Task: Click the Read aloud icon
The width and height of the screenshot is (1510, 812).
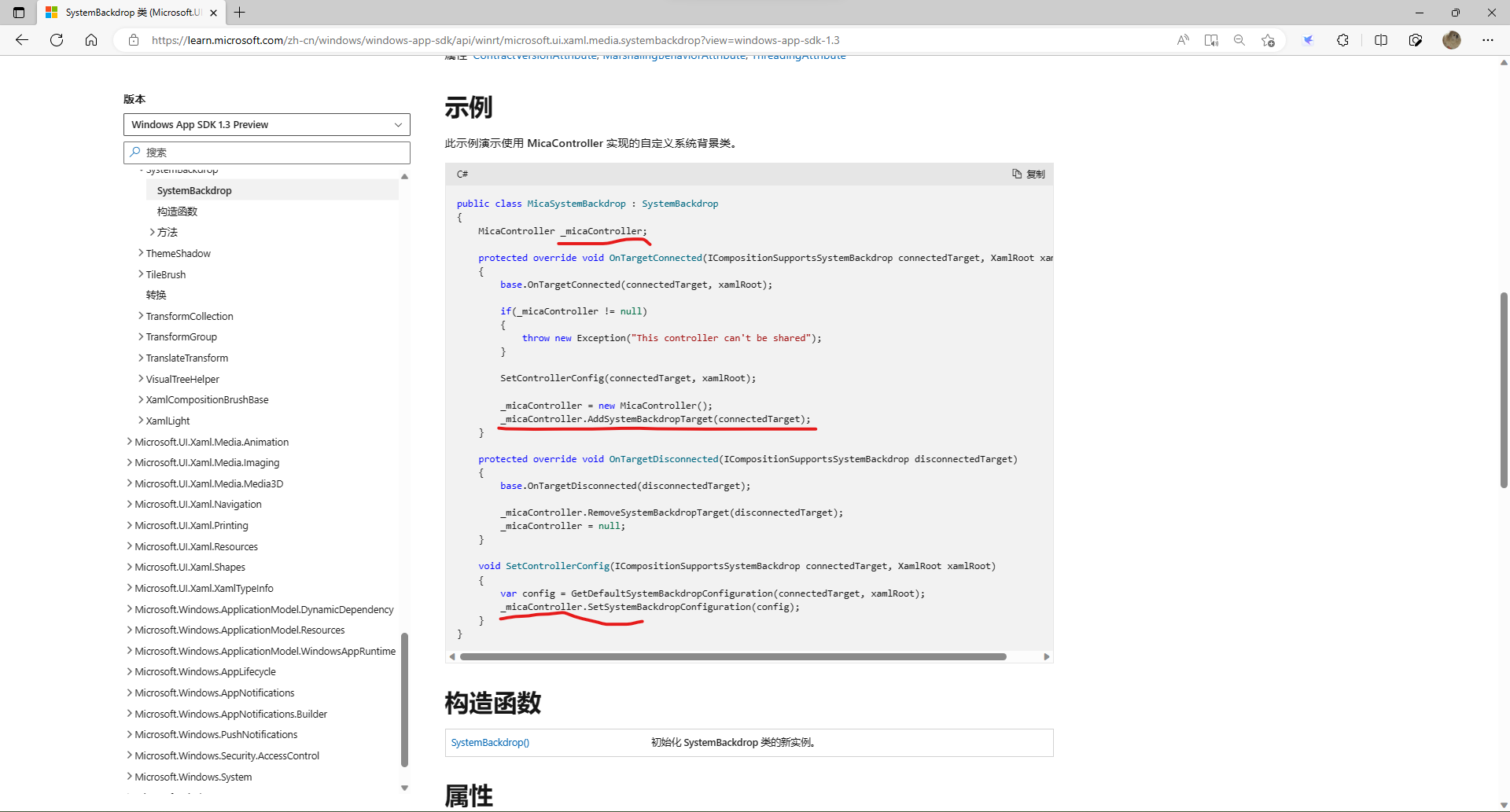Action: [1183, 40]
